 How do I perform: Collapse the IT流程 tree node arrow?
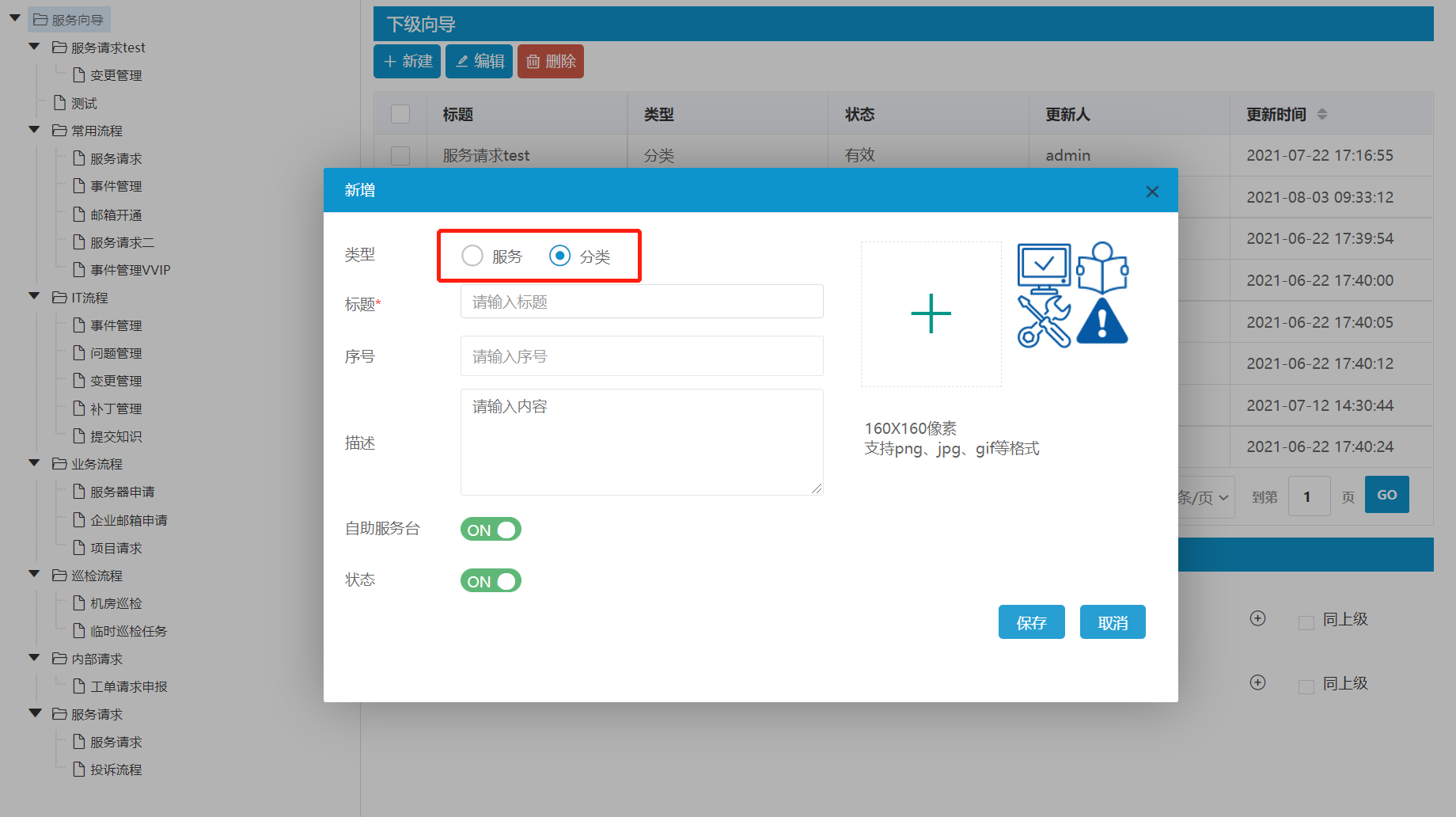click(34, 297)
